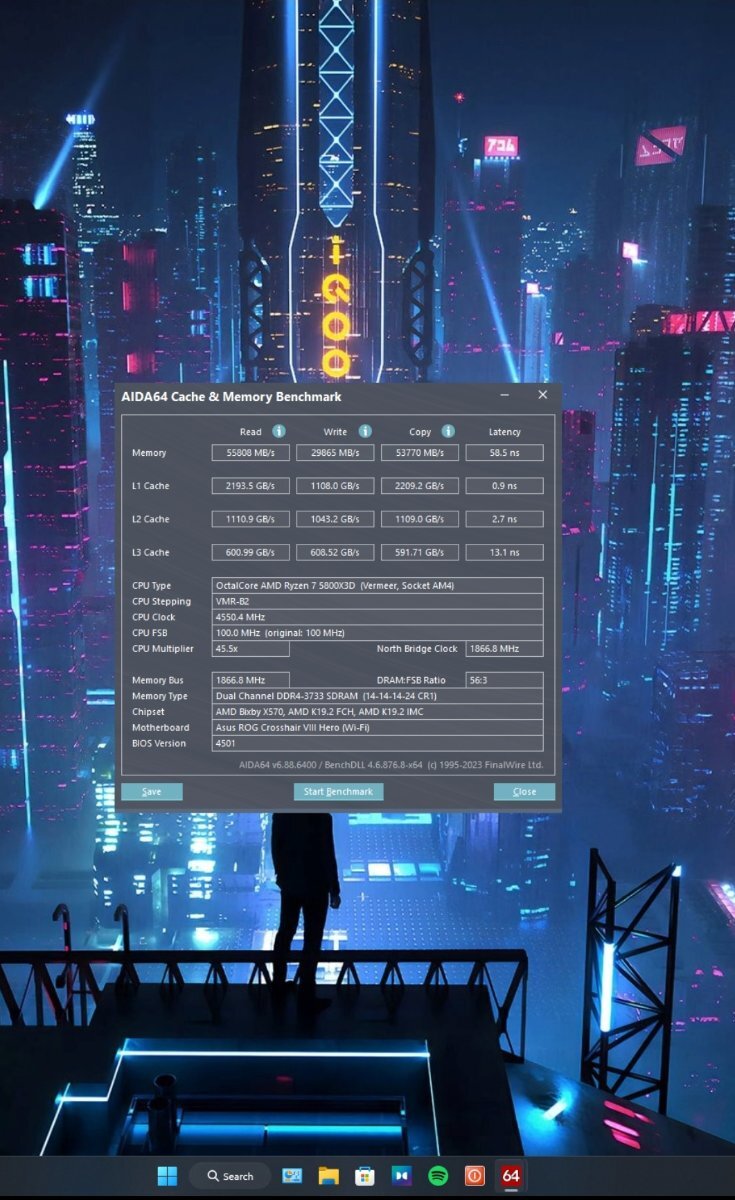Click the CPU Stepping value VMR-B2
The width and height of the screenshot is (735, 1200).
(378, 601)
